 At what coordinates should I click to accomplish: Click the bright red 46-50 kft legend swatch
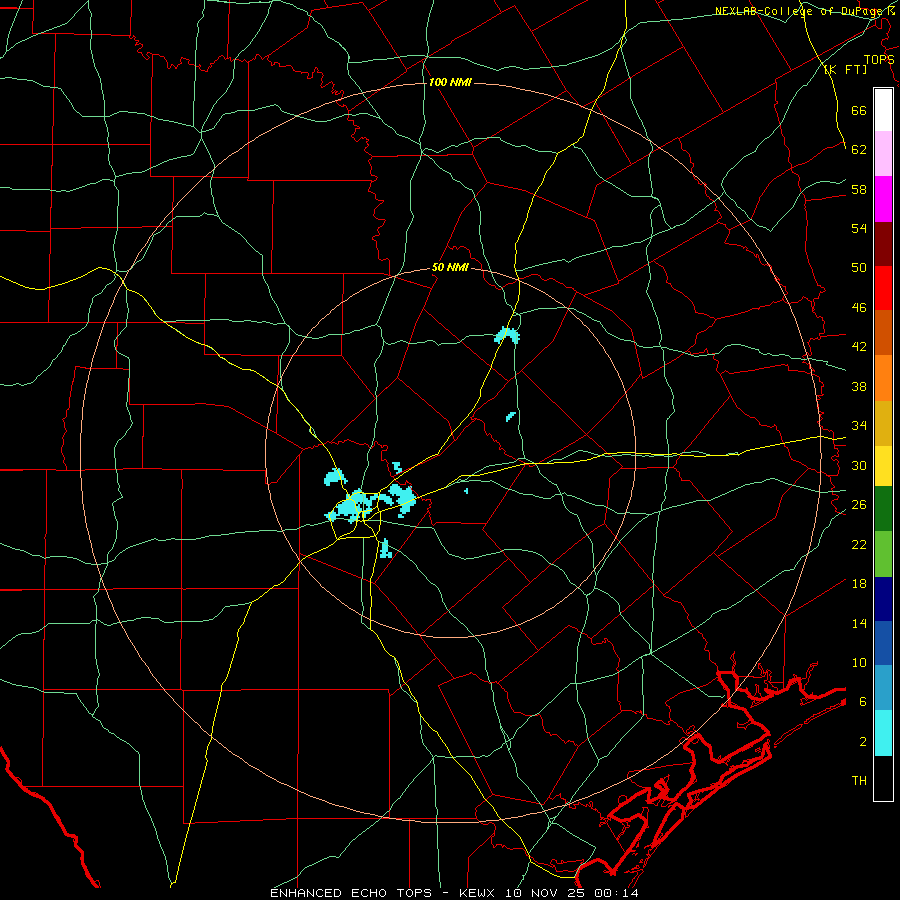pos(883,288)
